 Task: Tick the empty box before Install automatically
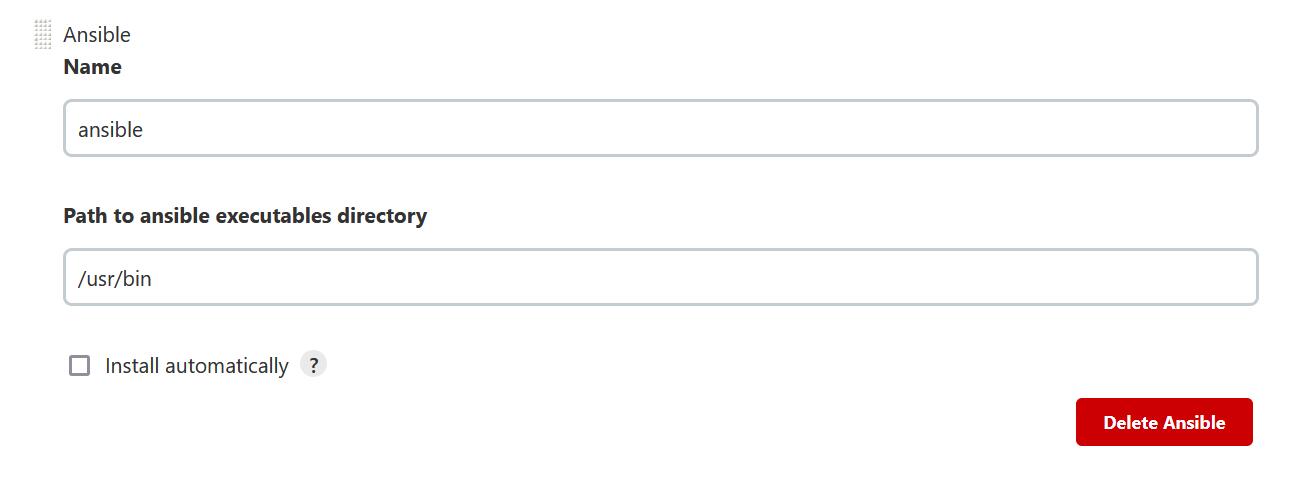pos(79,365)
